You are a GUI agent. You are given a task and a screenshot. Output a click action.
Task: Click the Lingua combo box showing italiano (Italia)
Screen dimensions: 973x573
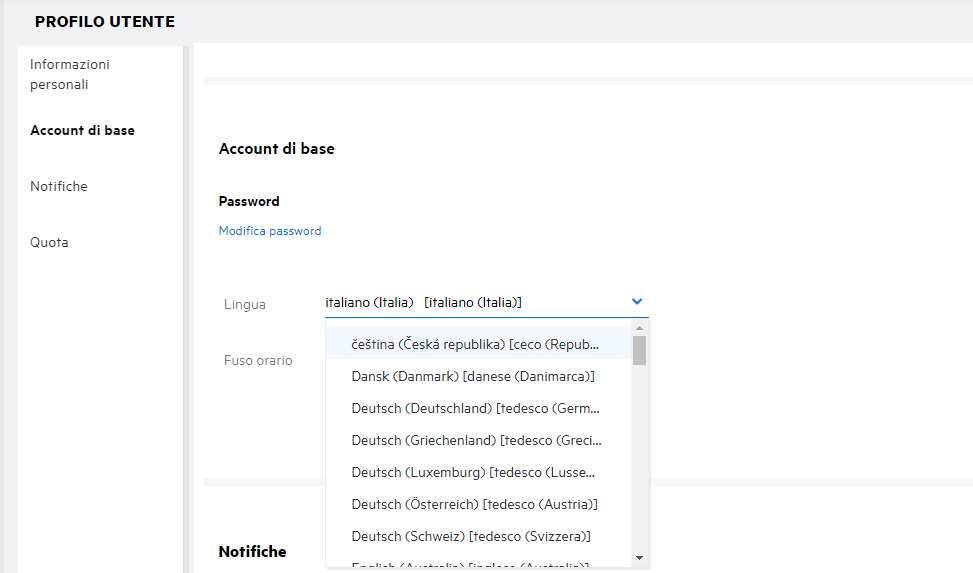pyautogui.click(x=470, y=302)
